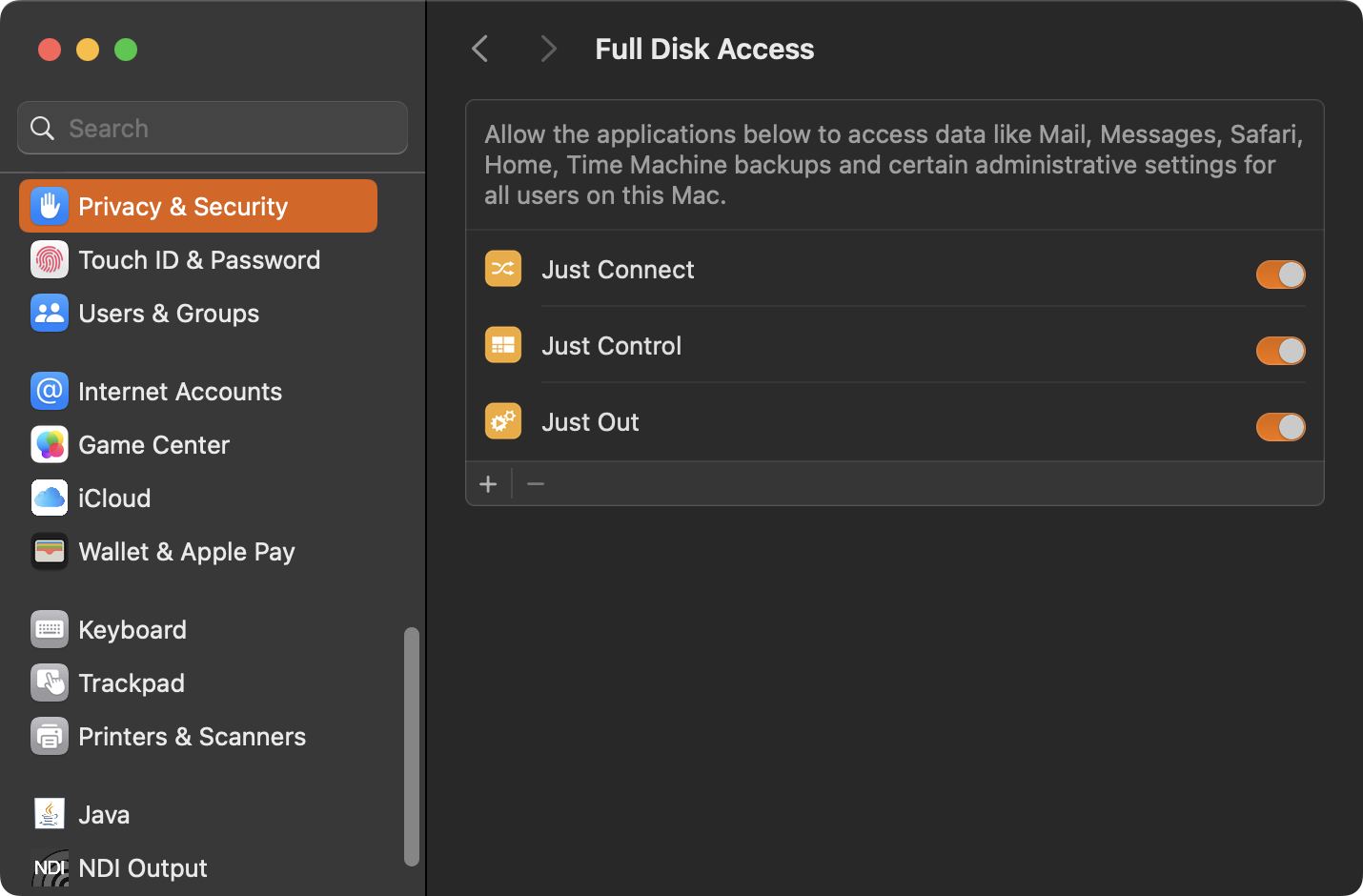Click the Full Disk Access title
This screenshot has width=1363, height=896.
704,49
